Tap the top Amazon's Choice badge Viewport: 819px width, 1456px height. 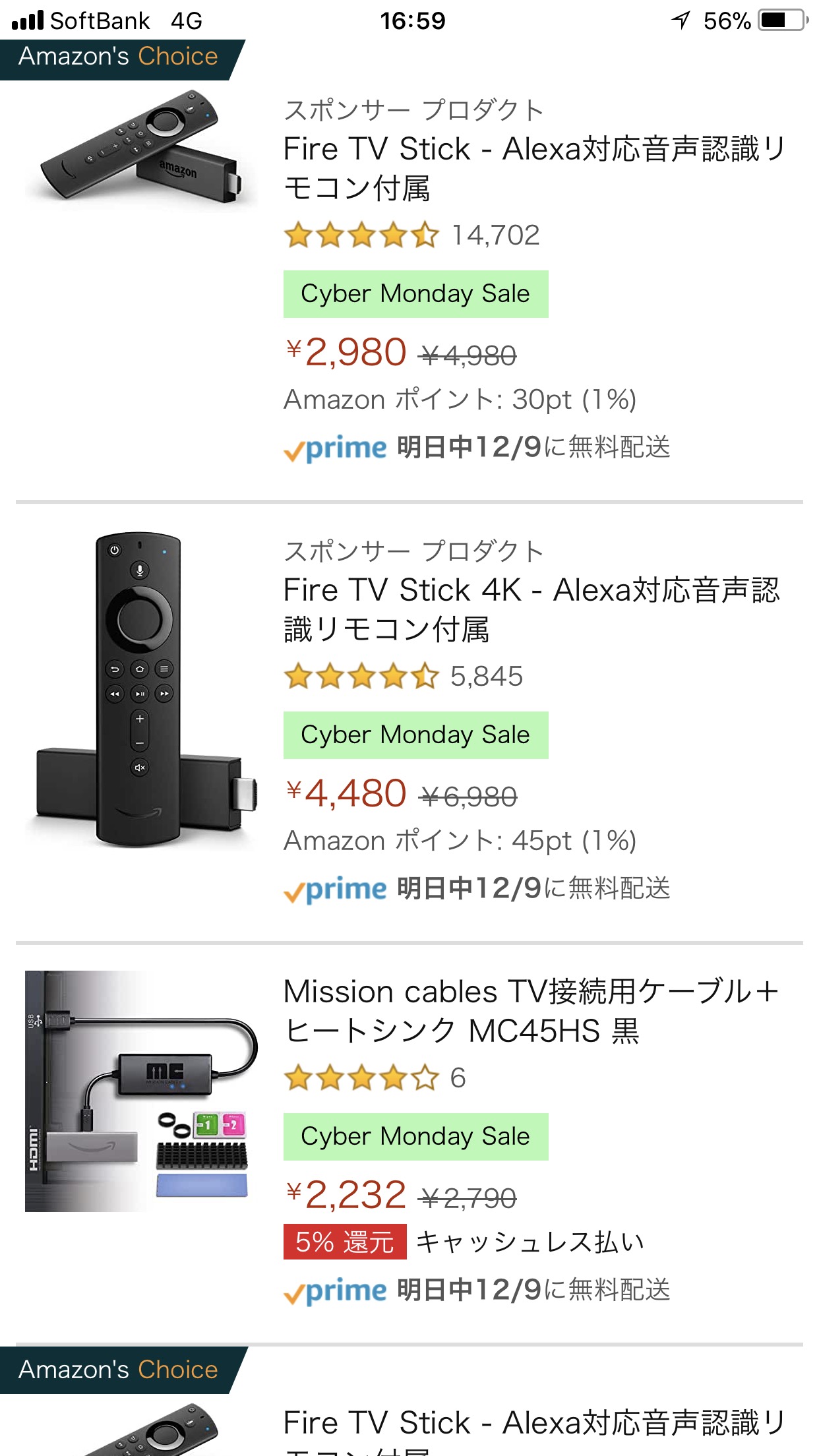(119, 58)
